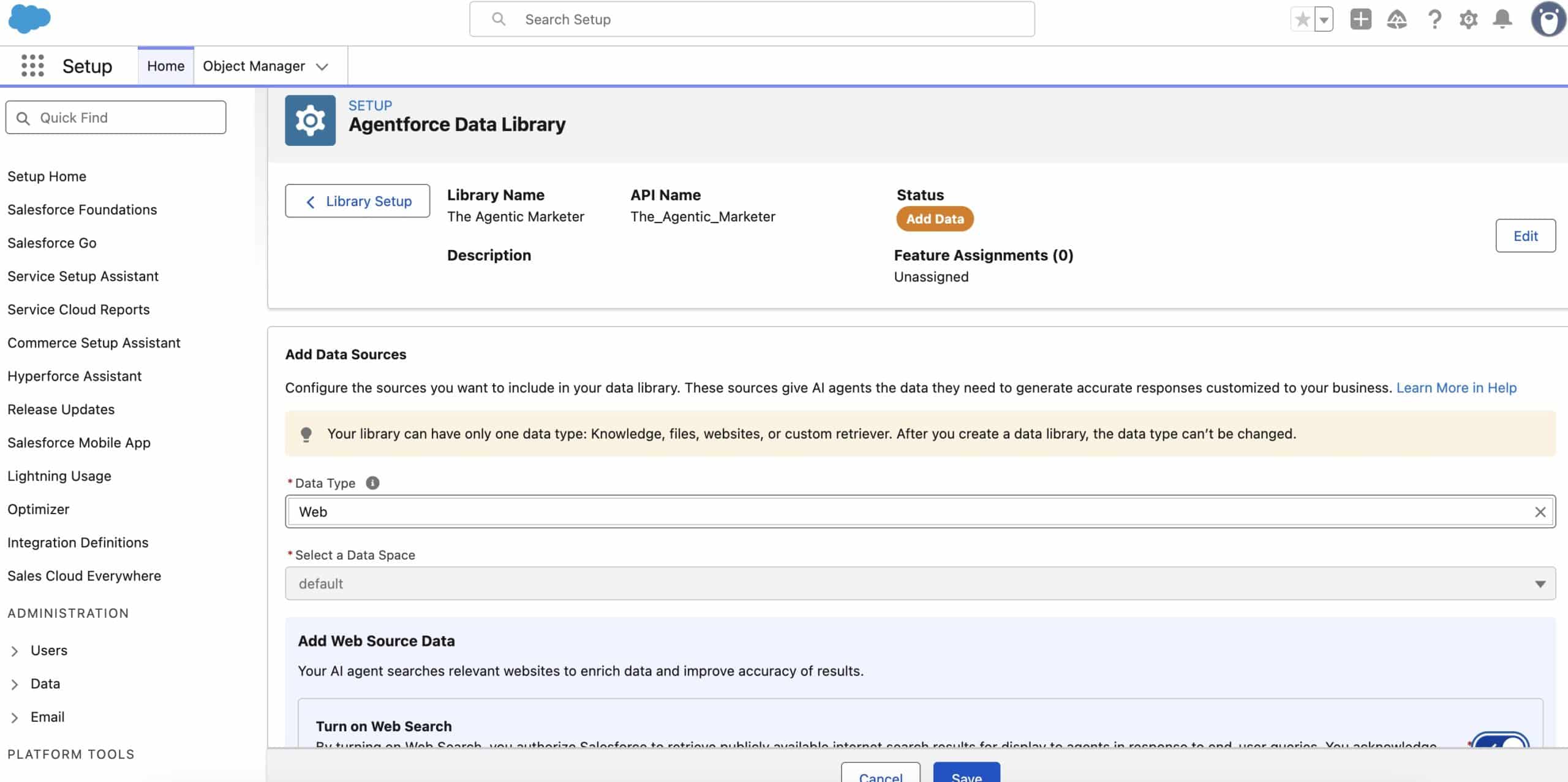The height and width of the screenshot is (782, 1568).
Task: Open the Object Manager tab
Action: click(x=254, y=66)
